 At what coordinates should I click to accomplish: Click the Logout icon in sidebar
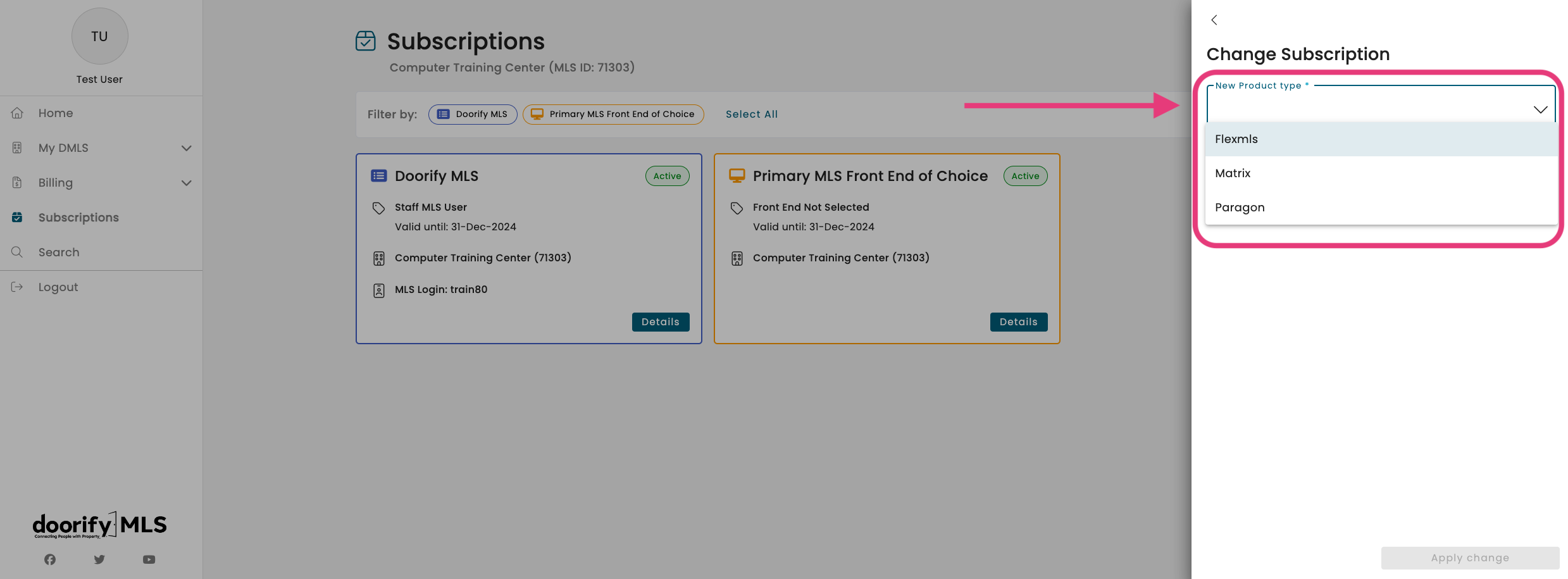(x=17, y=287)
